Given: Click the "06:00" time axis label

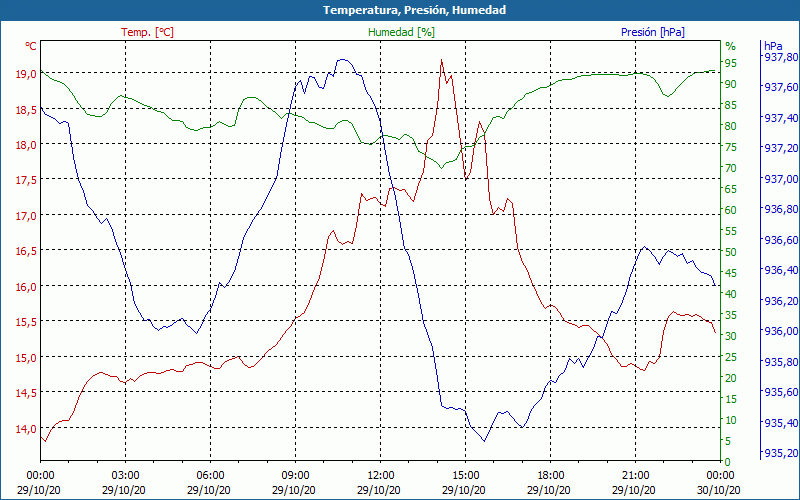Looking at the screenshot, I should point(210,476).
